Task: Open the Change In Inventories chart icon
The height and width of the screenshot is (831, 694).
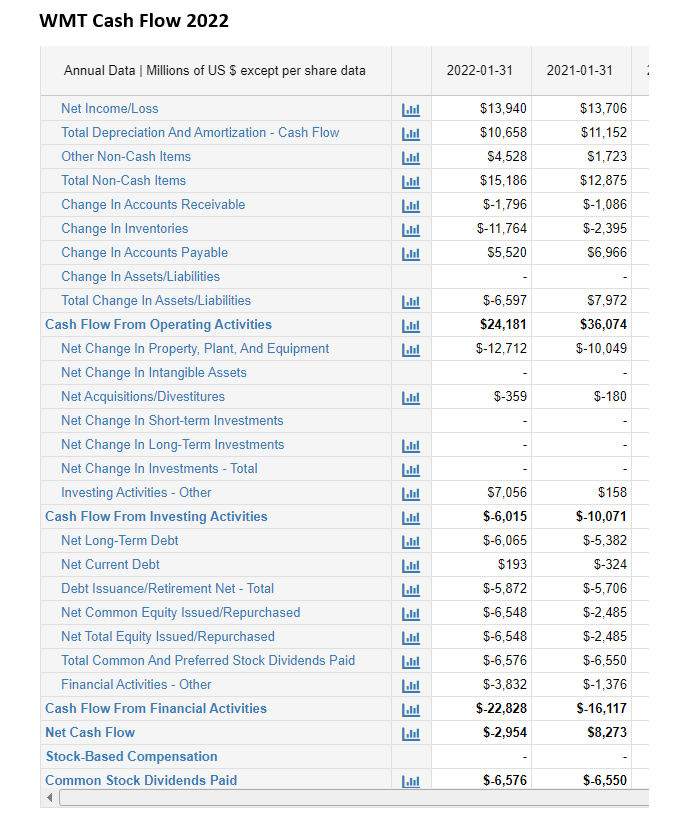Action: coord(411,229)
